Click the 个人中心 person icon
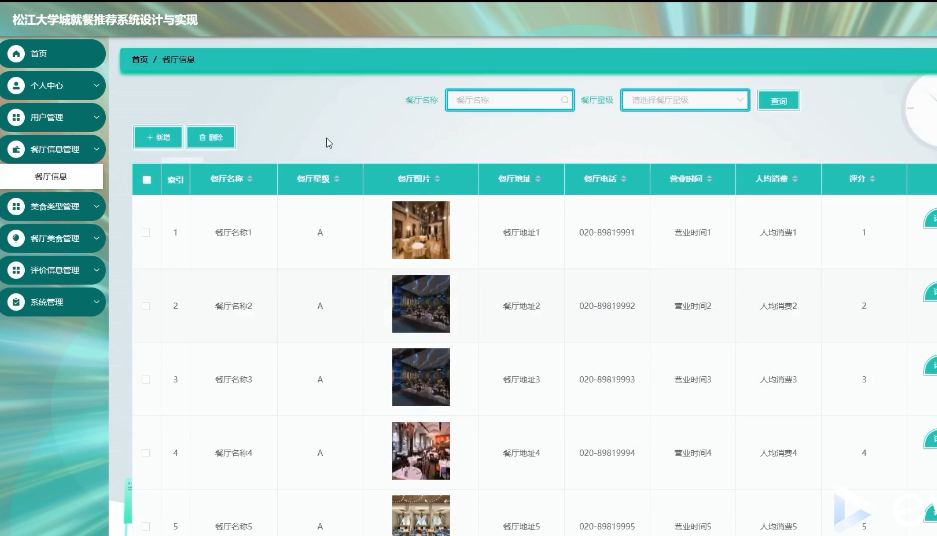937x536 pixels. [16, 85]
